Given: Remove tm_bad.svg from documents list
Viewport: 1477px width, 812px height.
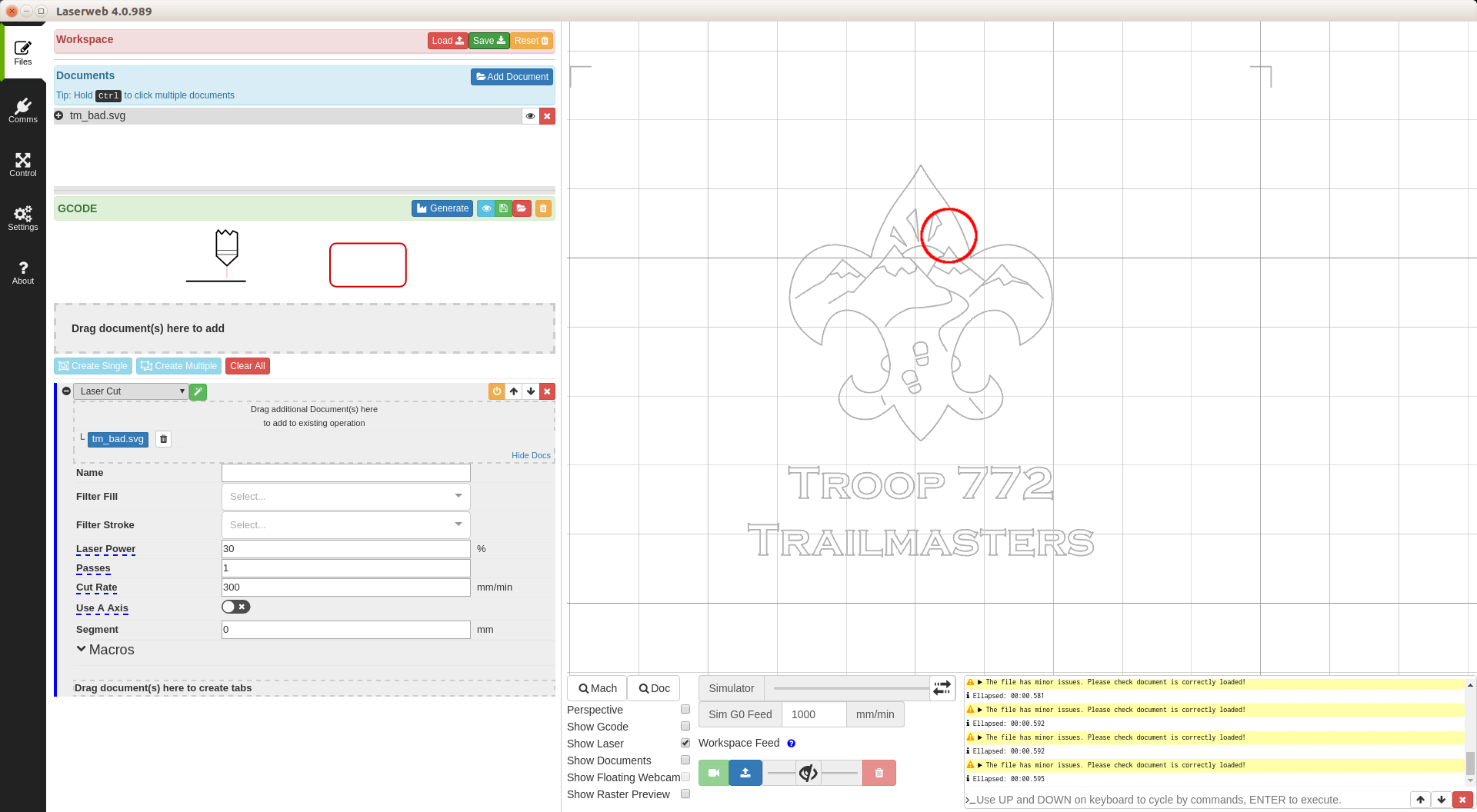Looking at the screenshot, I should coord(547,116).
